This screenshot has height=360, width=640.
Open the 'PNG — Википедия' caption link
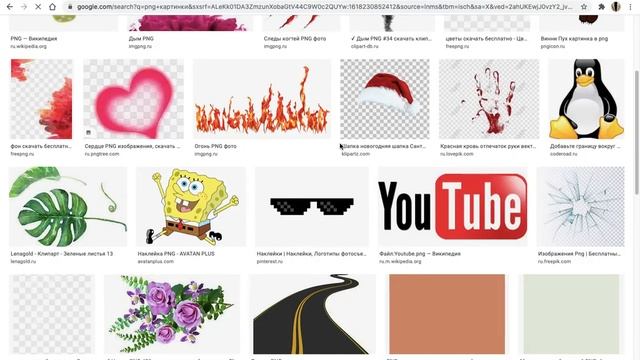coord(34,38)
